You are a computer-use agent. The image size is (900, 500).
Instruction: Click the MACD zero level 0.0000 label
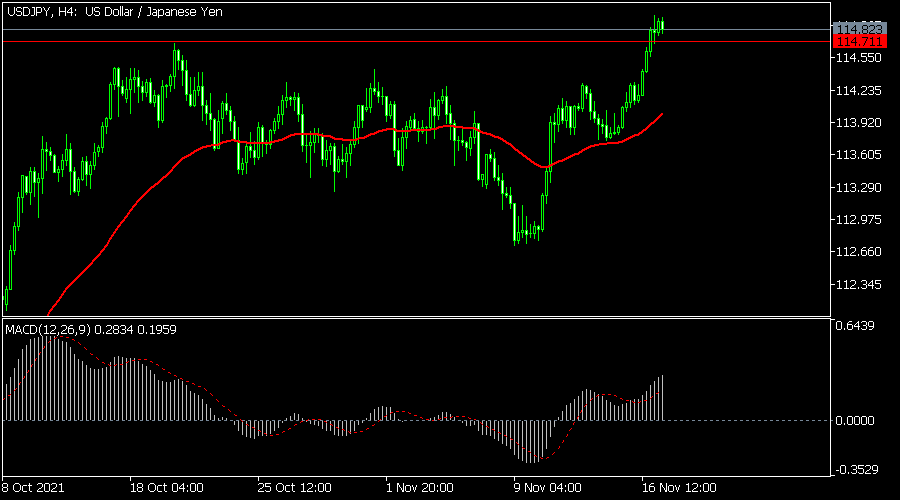point(855,421)
